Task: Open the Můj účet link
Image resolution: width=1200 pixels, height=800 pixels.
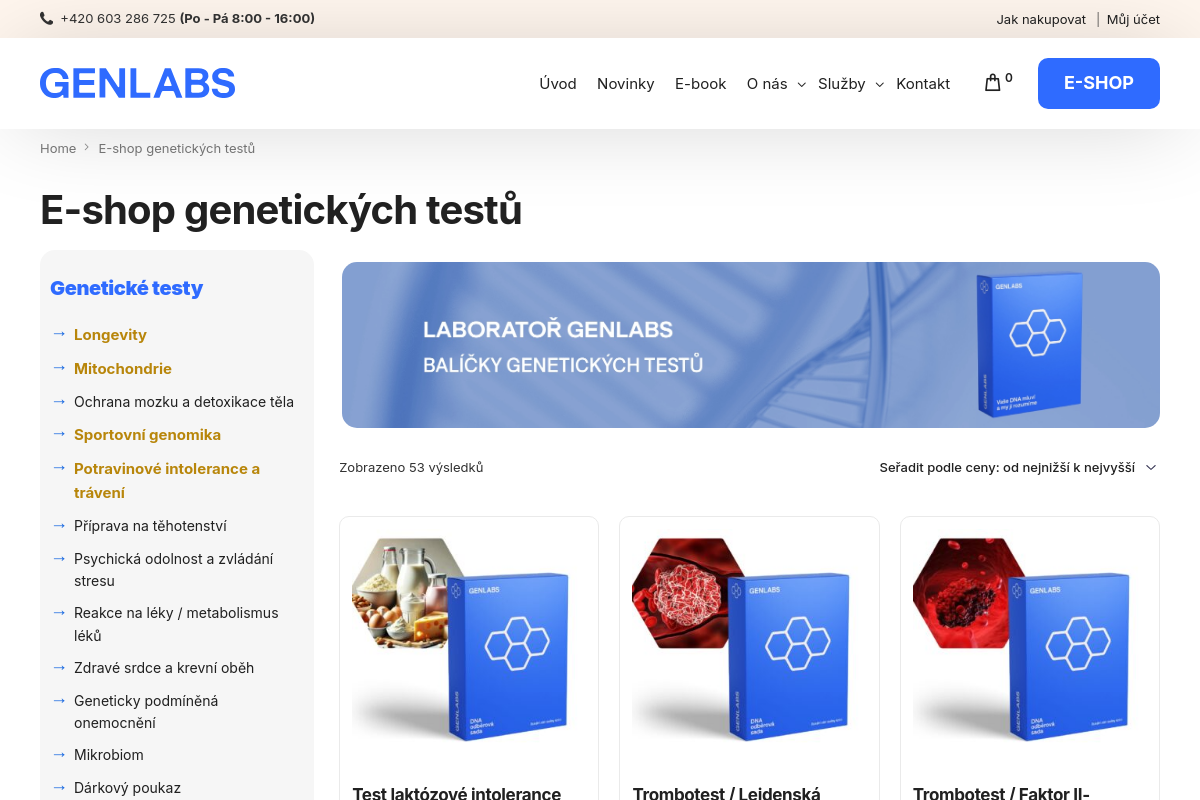Action: [1133, 19]
